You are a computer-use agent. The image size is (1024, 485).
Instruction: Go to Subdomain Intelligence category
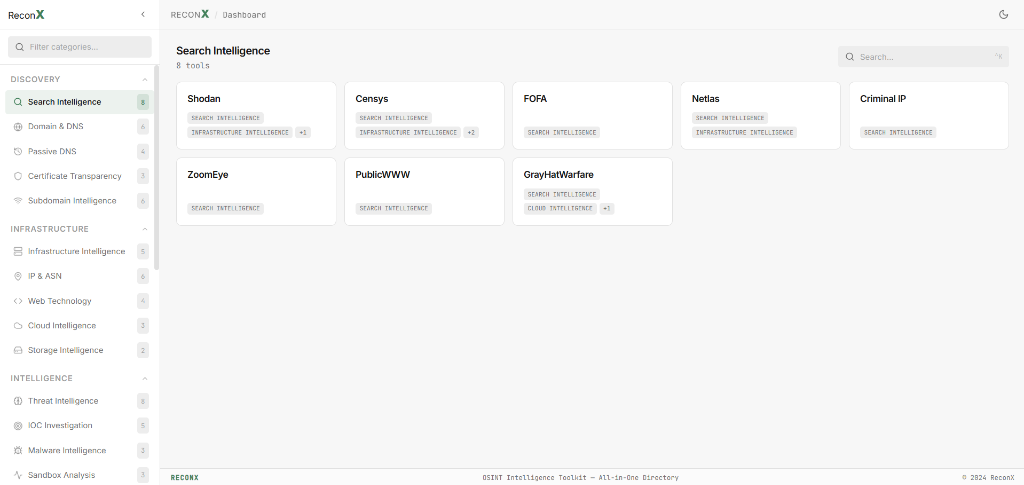tap(80, 201)
